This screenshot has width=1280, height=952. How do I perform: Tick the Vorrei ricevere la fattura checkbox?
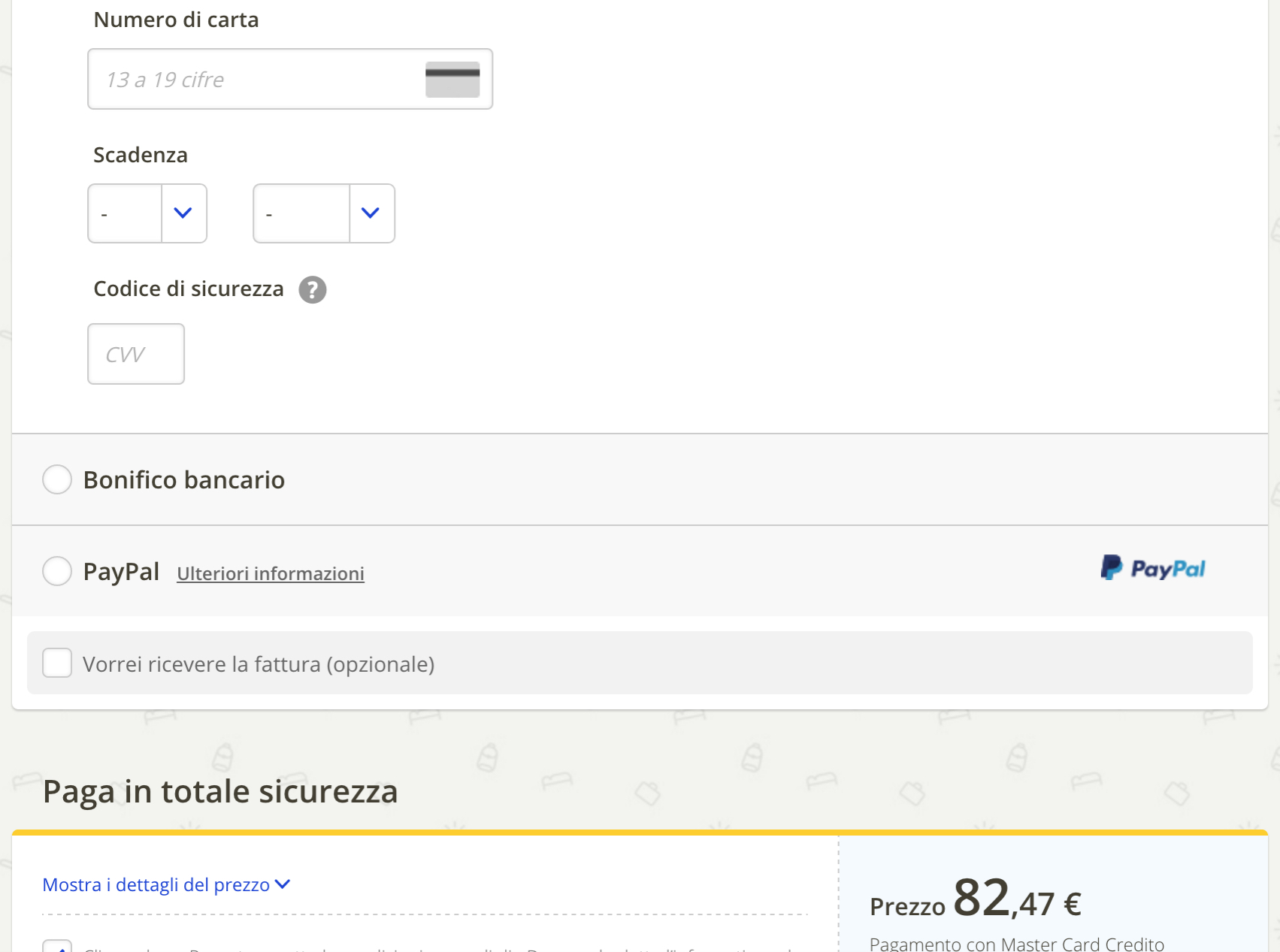(x=57, y=663)
